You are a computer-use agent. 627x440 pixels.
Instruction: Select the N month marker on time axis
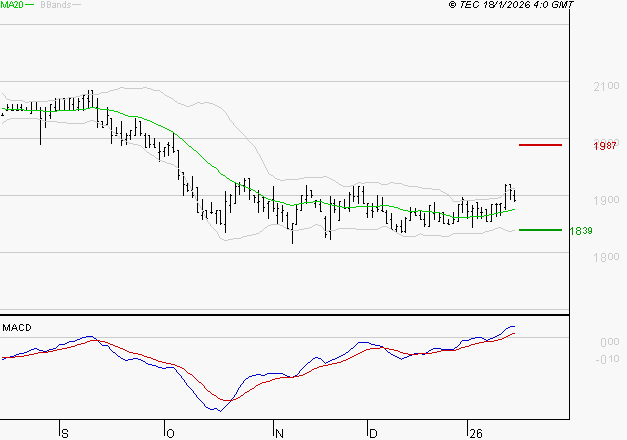(x=280, y=434)
